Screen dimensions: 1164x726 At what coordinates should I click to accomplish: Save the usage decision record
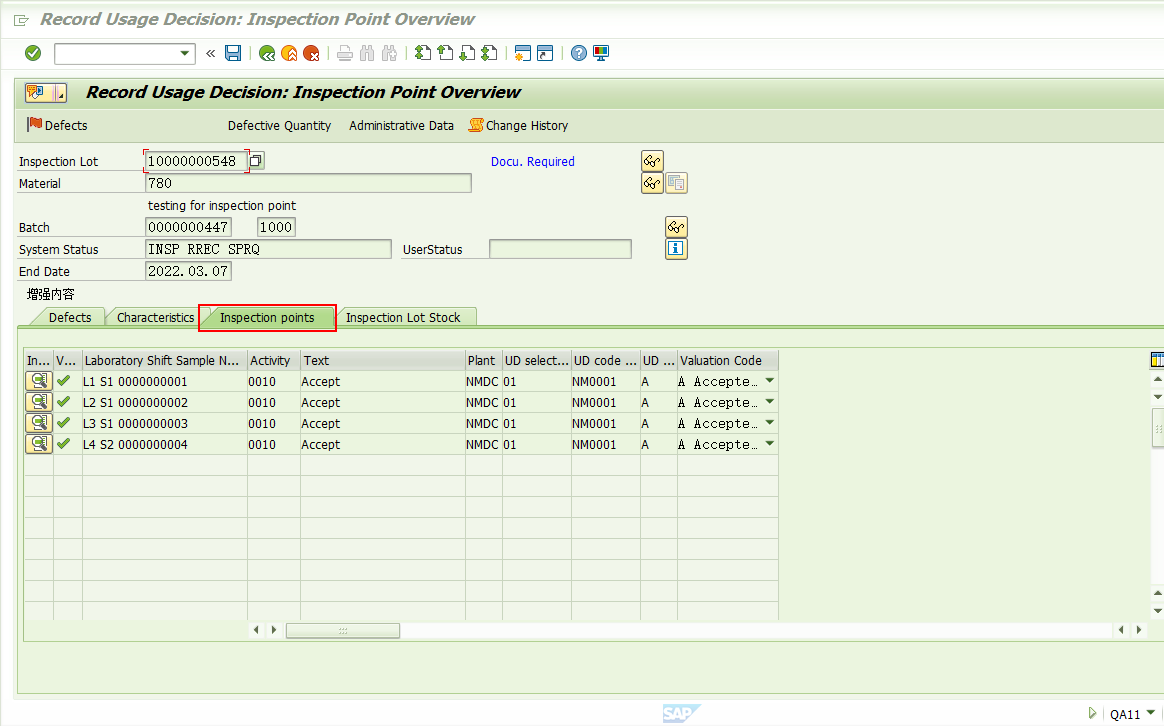click(233, 53)
